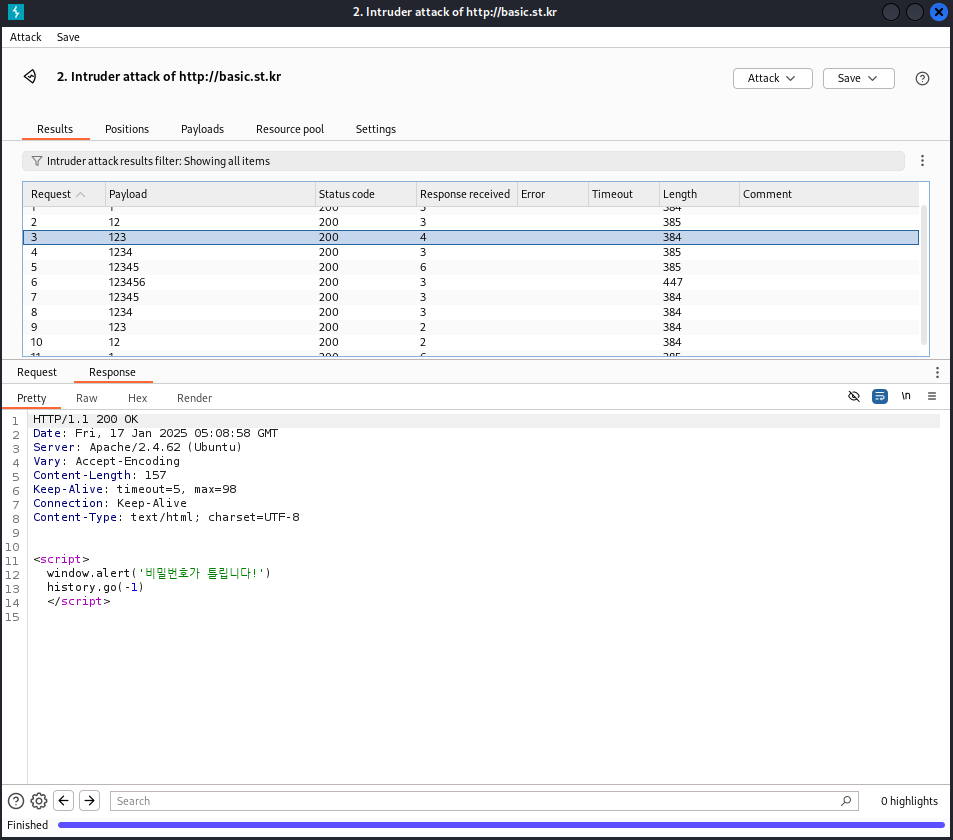Open the help icon near Save button

pyautogui.click(x=922, y=78)
